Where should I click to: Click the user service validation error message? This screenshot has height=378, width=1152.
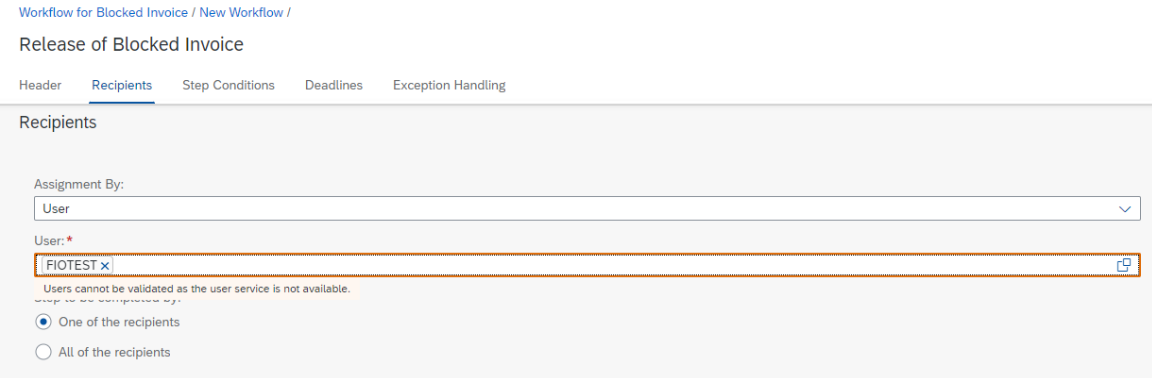pyautogui.click(x=197, y=289)
